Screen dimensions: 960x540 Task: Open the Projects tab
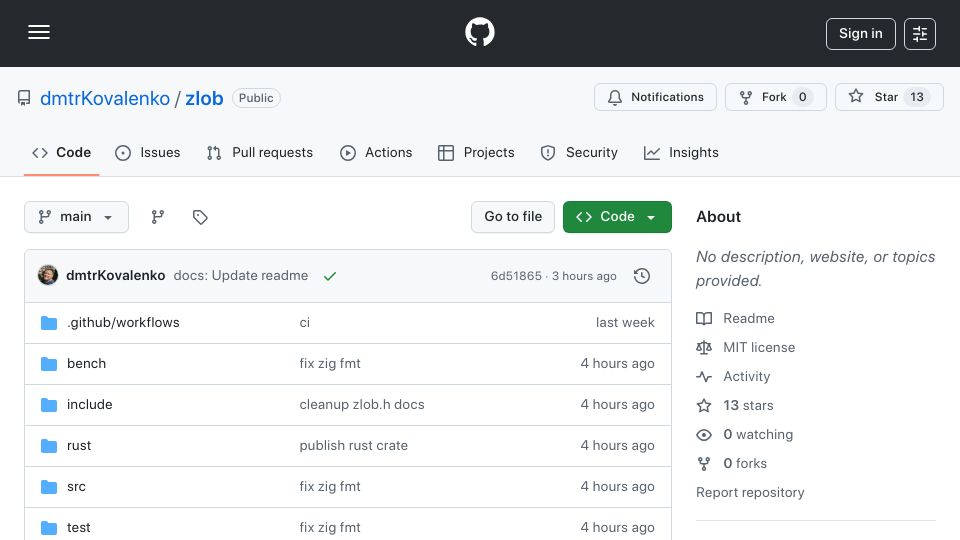click(x=476, y=152)
